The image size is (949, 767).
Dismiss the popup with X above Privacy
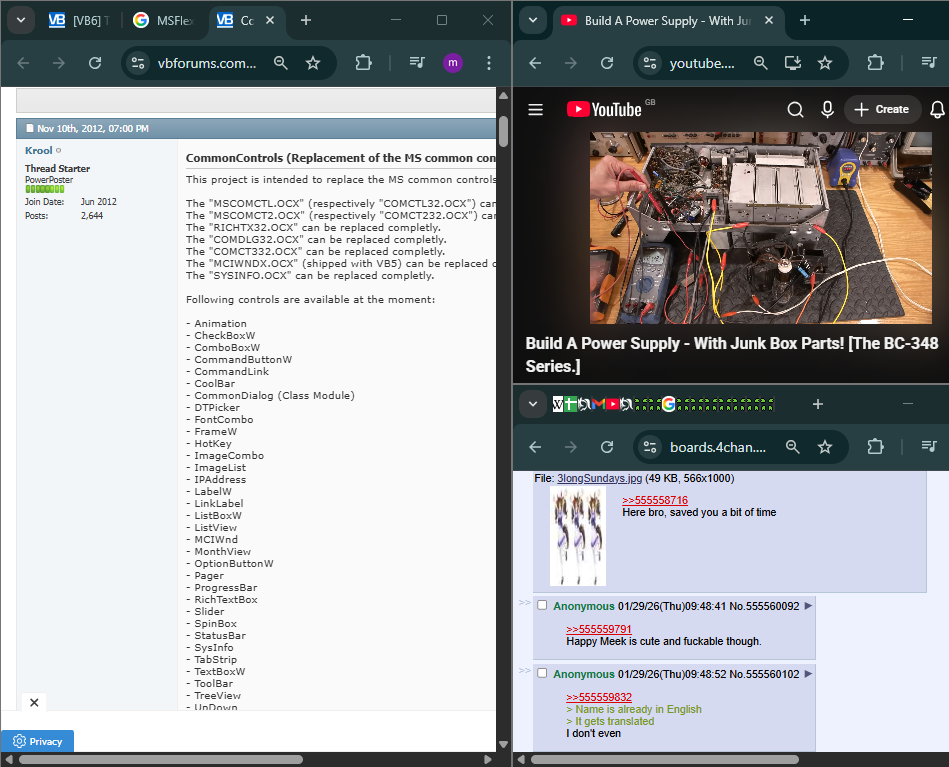point(34,702)
